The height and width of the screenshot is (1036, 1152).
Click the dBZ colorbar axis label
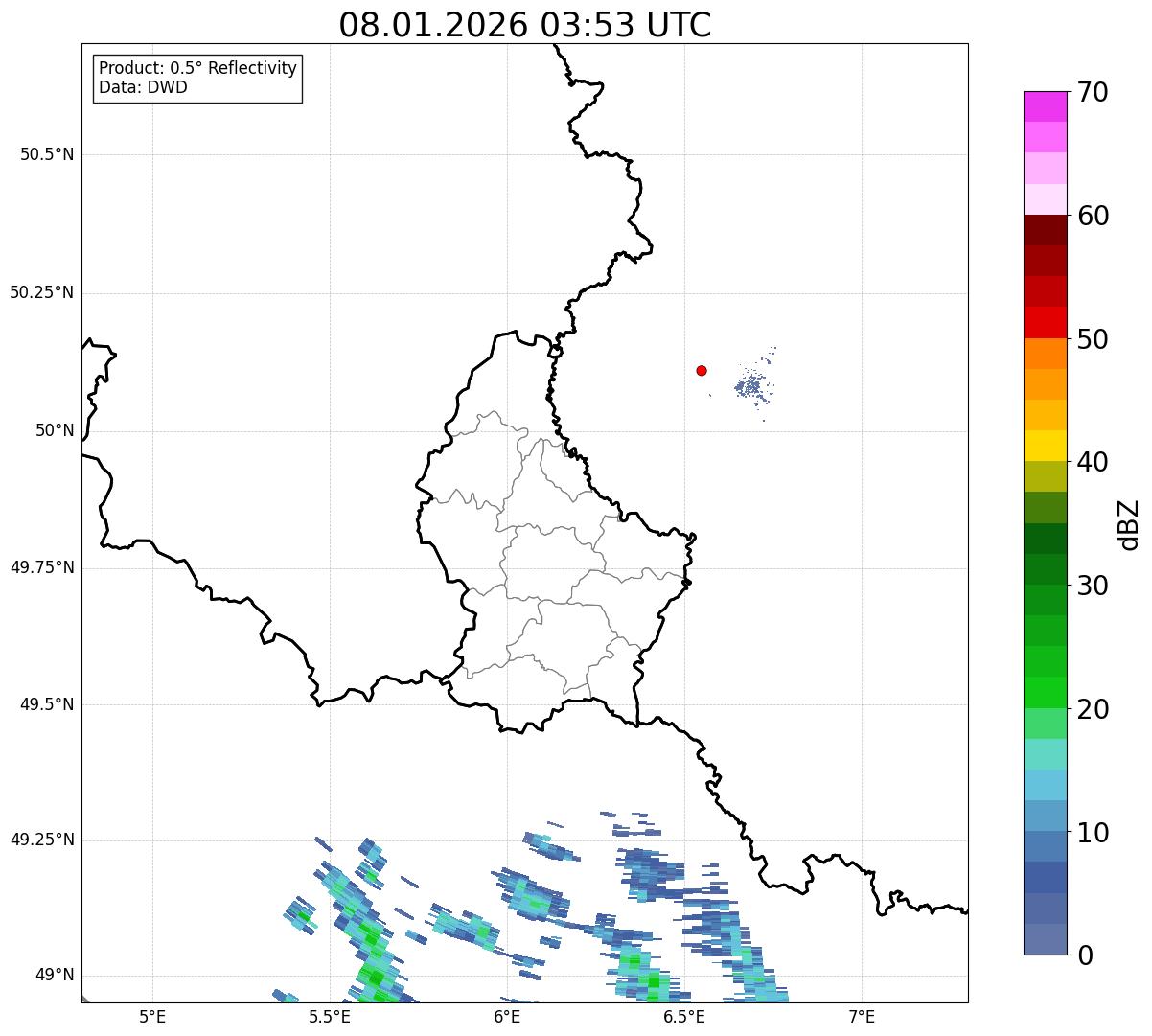pos(1129,524)
